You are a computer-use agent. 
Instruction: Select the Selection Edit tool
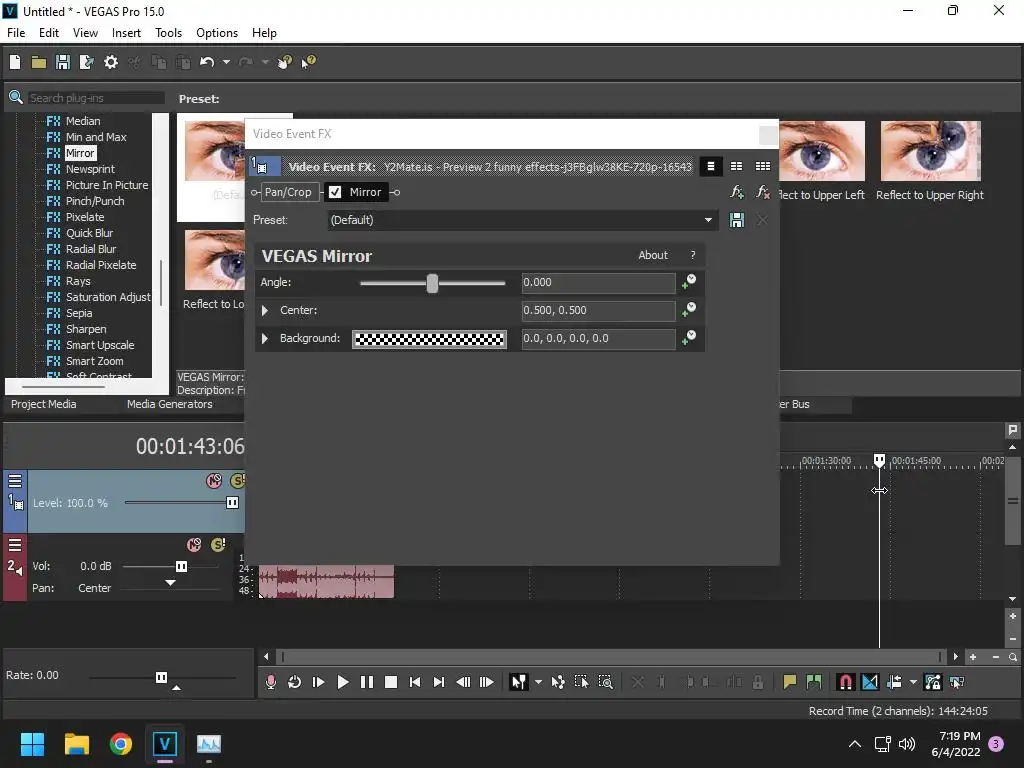click(581, 682)
